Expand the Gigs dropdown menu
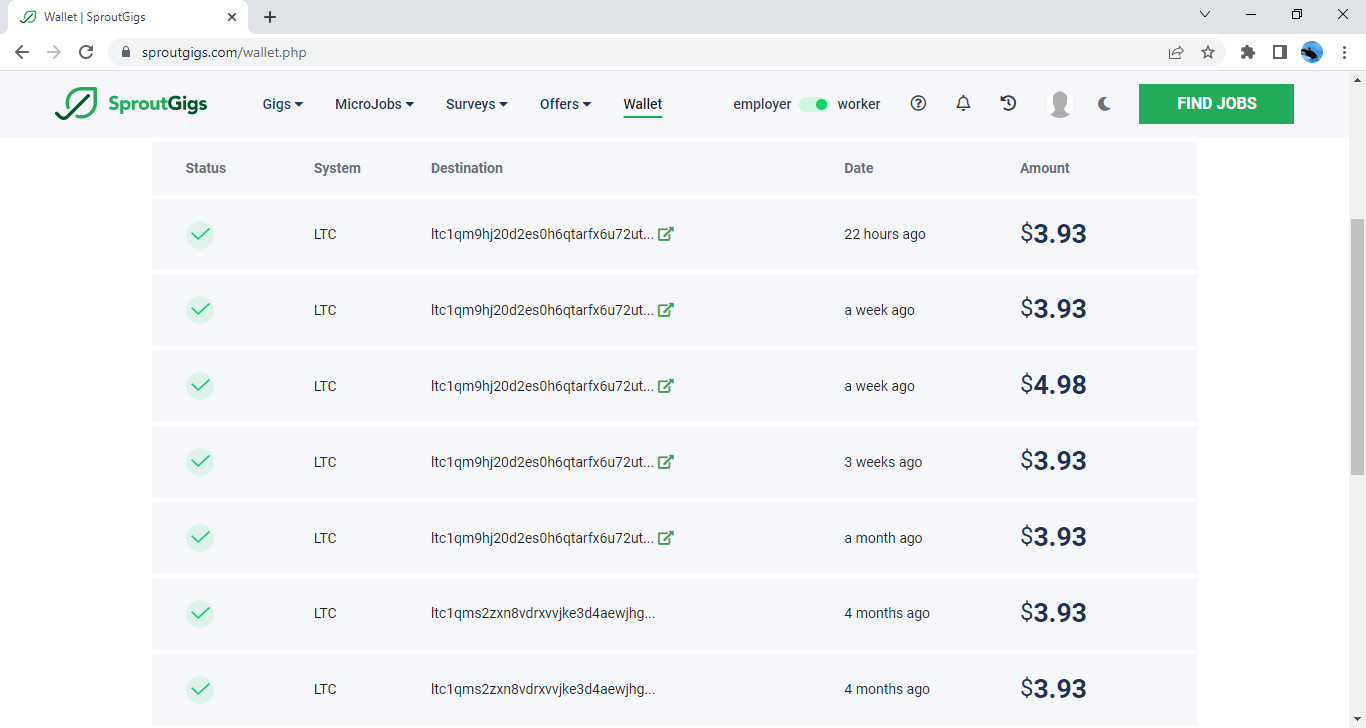Image resolution: width=1366 pixels, height=728 pixels. point(282,104)
